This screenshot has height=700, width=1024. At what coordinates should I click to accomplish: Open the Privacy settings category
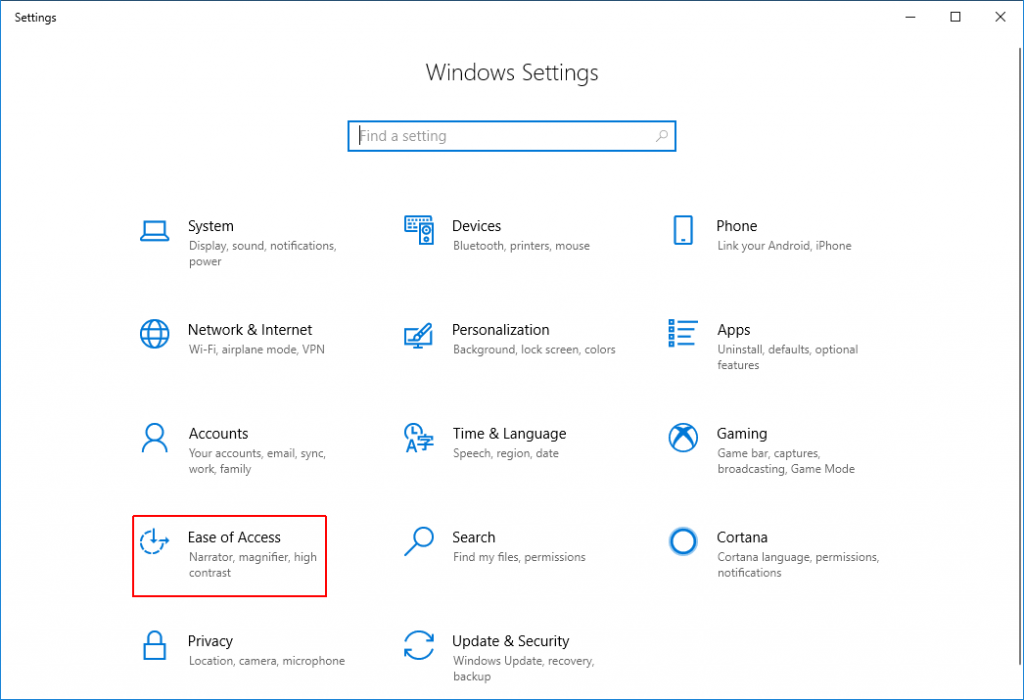click(x=210, y=641)
